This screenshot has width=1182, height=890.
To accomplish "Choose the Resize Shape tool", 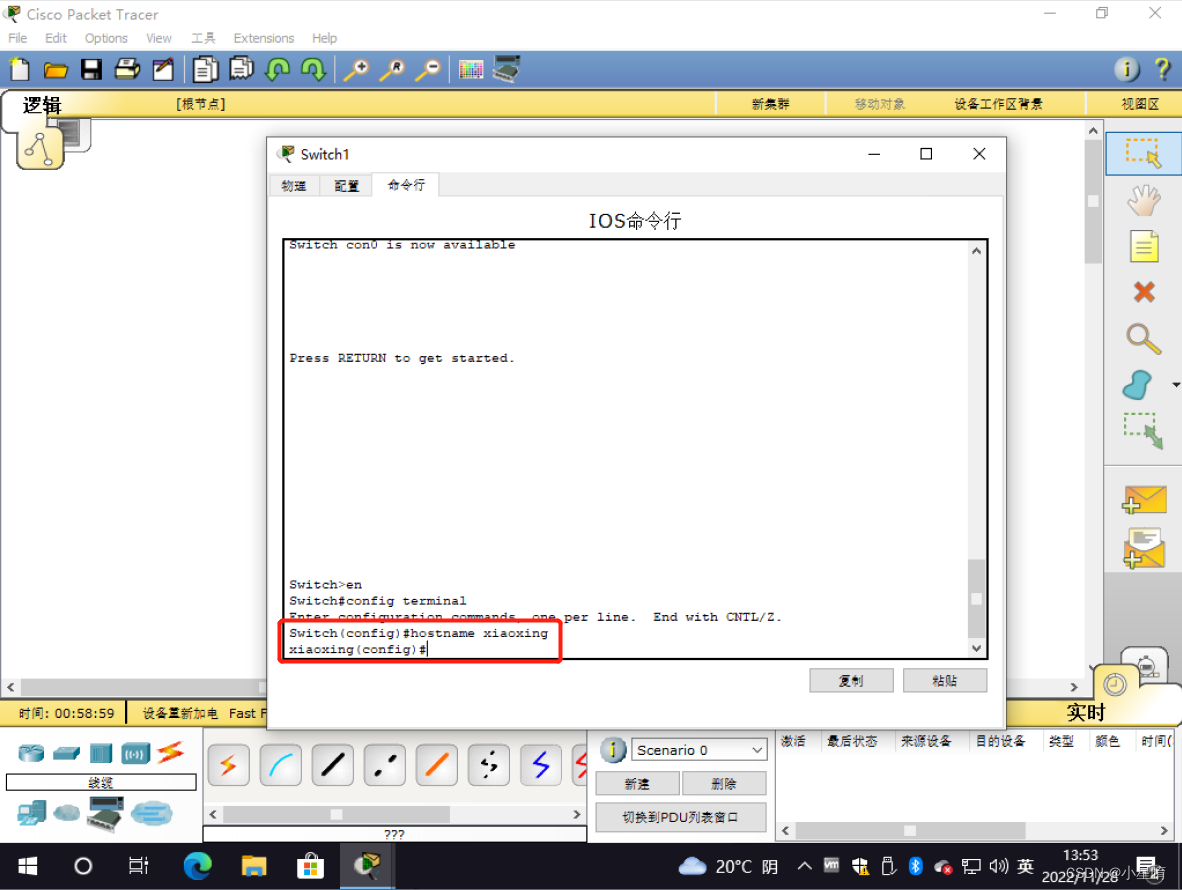I will coord(1144,430).
